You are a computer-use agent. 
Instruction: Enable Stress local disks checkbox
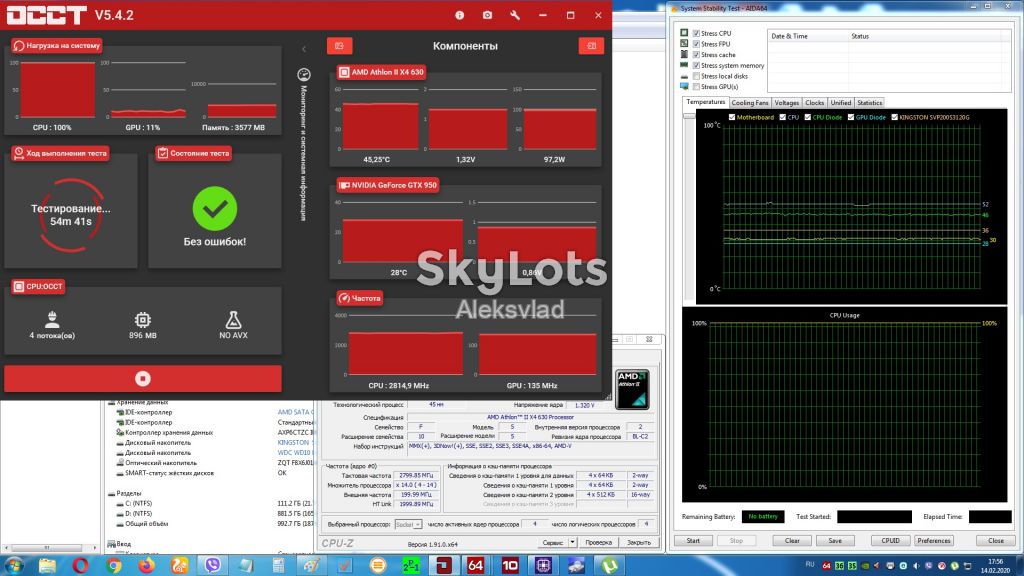(x=696, y=76)
